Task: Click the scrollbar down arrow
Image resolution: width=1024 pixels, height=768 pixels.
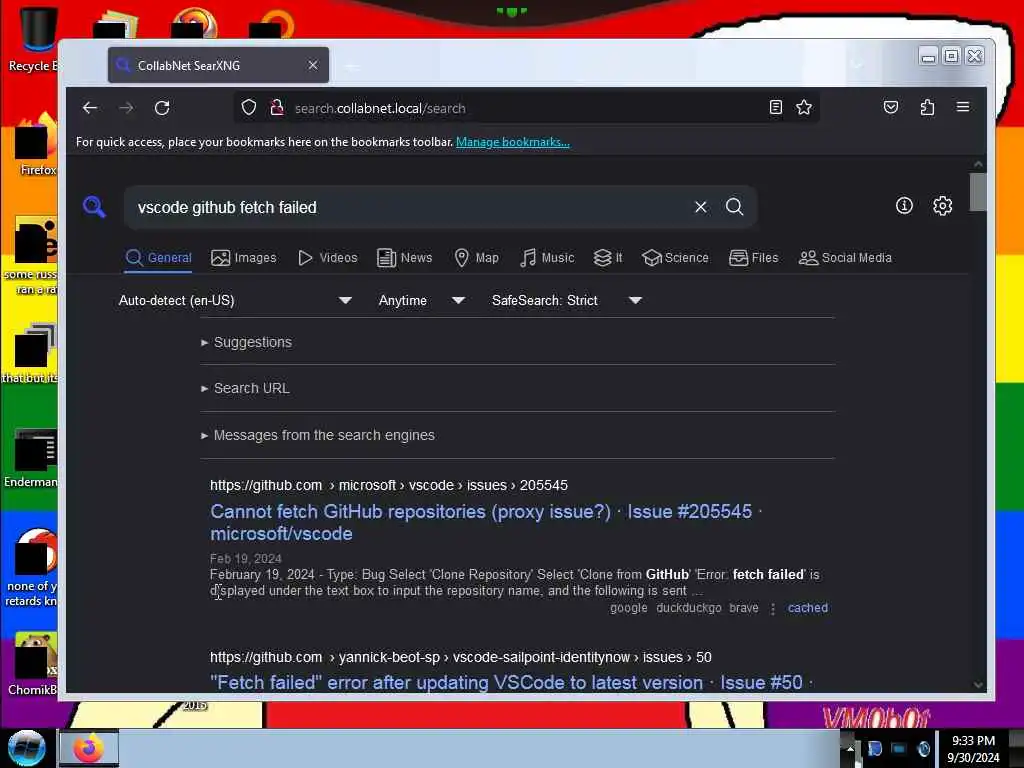Action: [978, 684]
